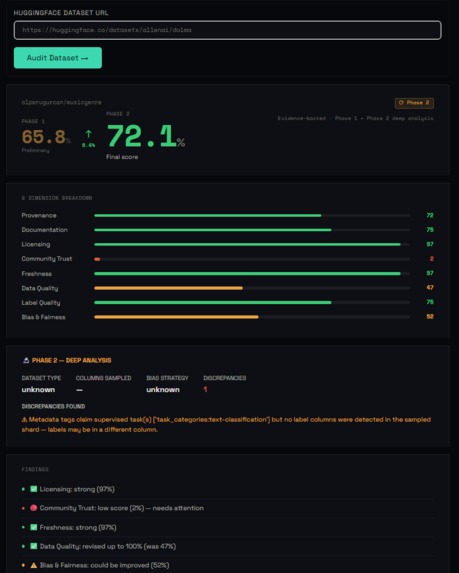Click the Discrepancies count 1

[205, 390]
